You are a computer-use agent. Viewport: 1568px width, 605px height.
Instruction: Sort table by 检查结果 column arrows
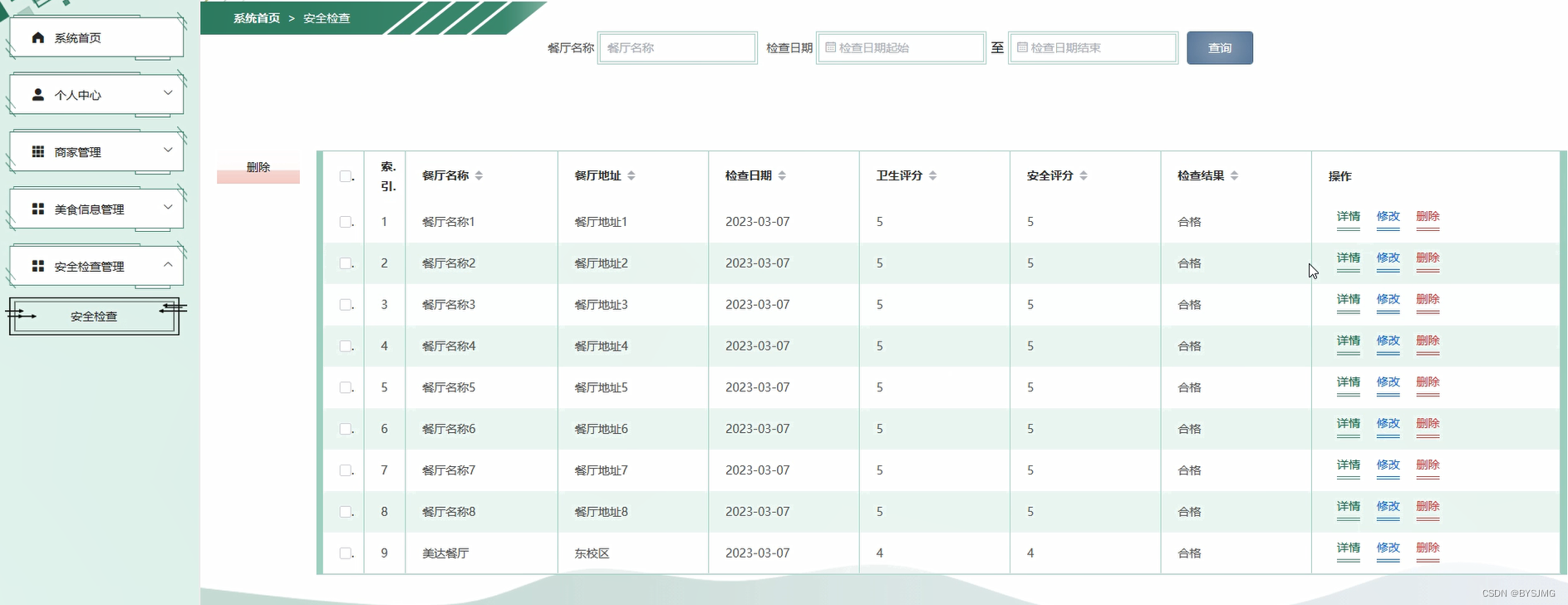point(1234,175)
